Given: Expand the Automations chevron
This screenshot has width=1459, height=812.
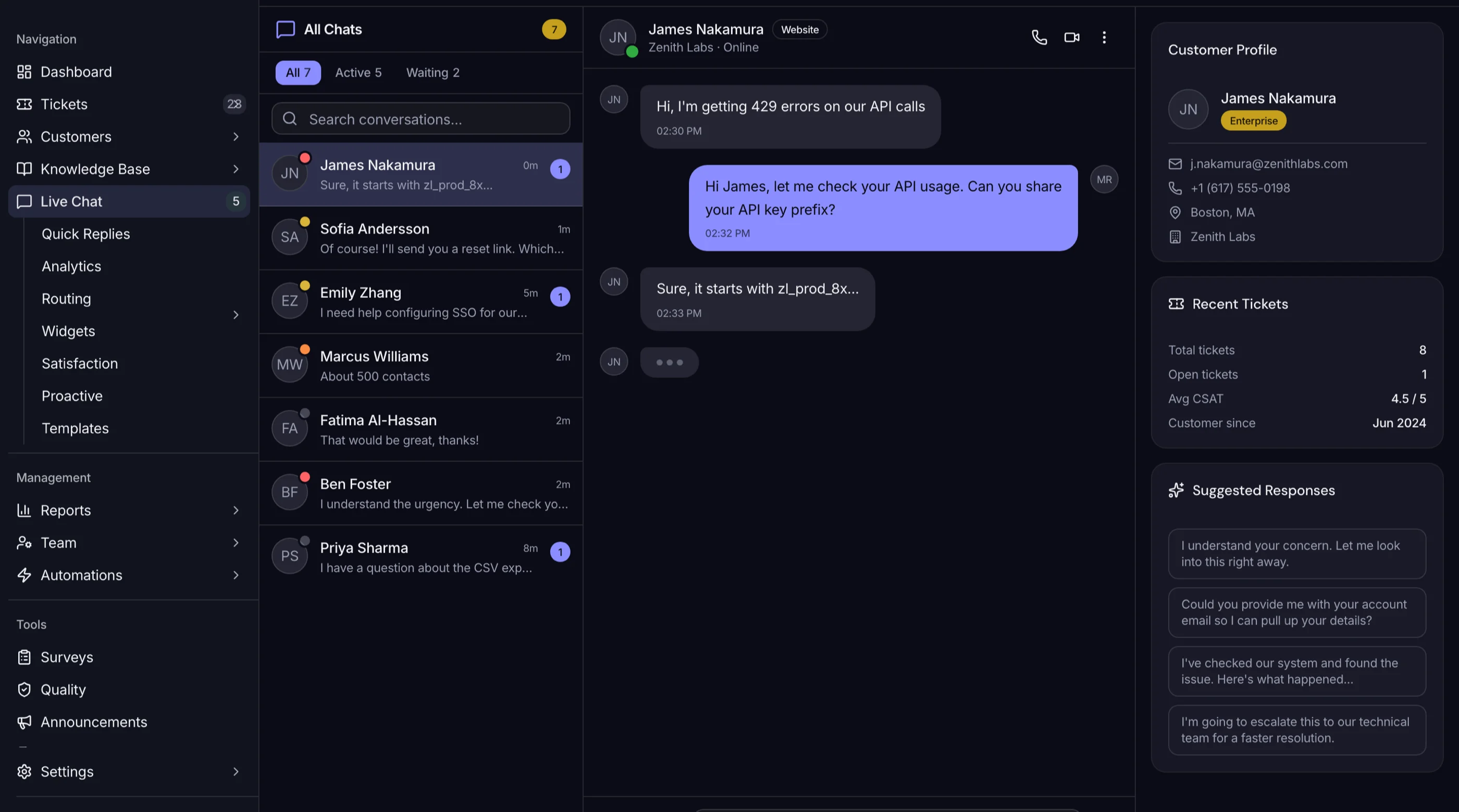Looking at the screenshot, I should pos(236,574).
